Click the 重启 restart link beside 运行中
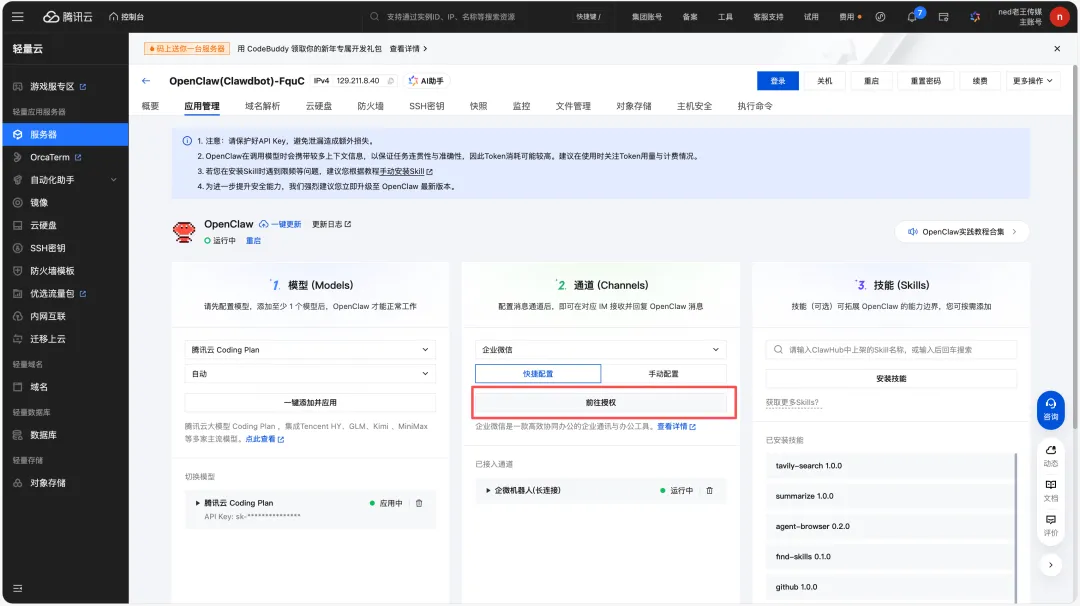The width and height of the screenshot is (1080, 606). click(253, 240)
